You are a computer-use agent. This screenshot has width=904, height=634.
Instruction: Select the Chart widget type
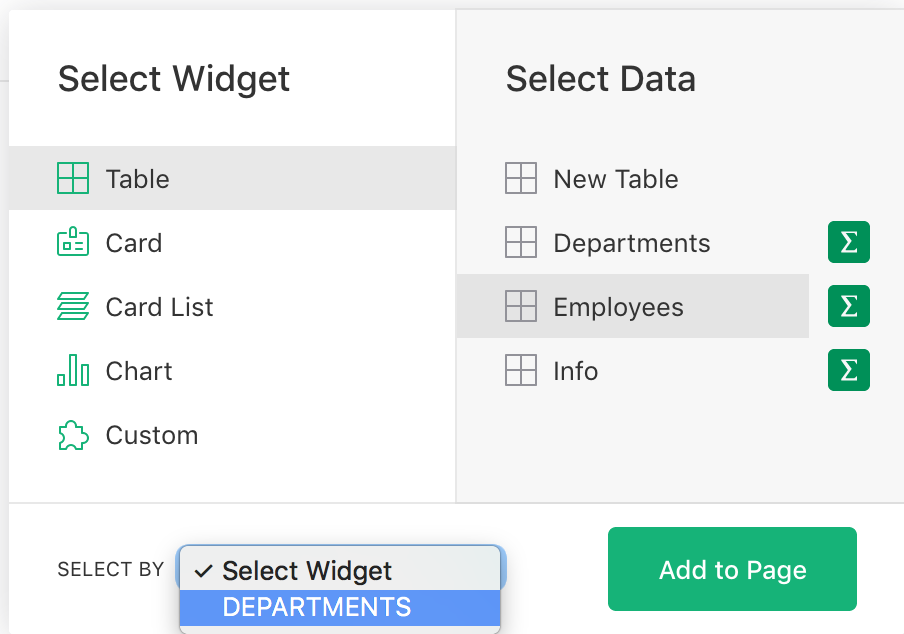click(139, 370)
